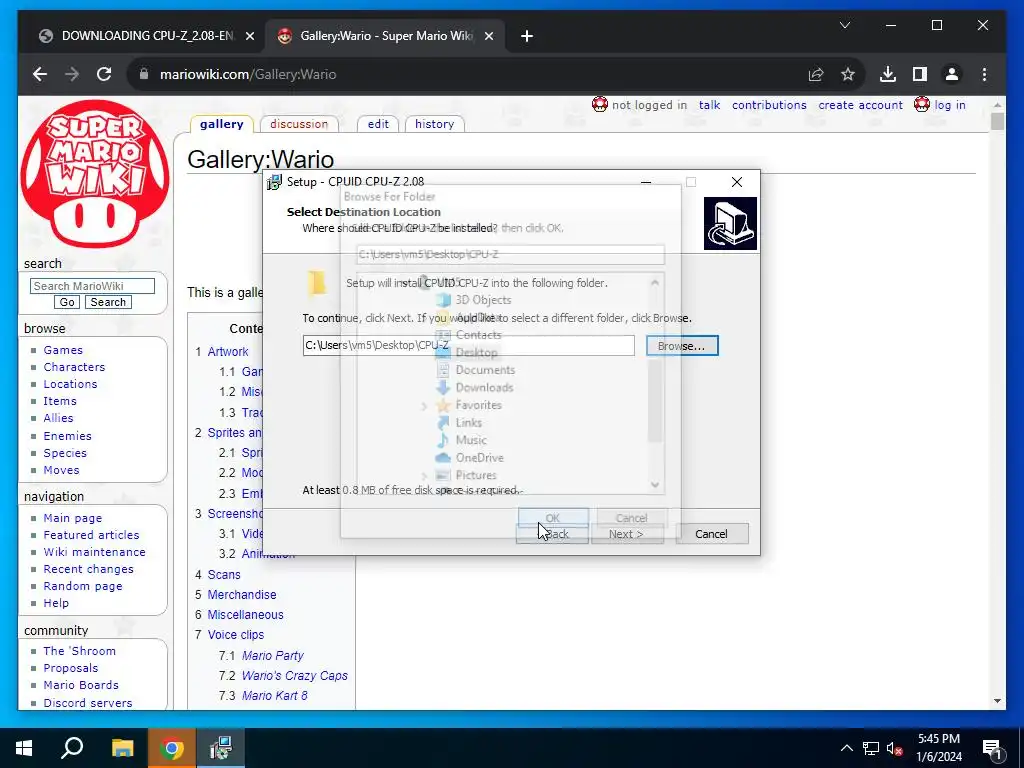Open the wiki discussion tab
This screenshot has height=768, width=1024.
[x=299, y=124]
